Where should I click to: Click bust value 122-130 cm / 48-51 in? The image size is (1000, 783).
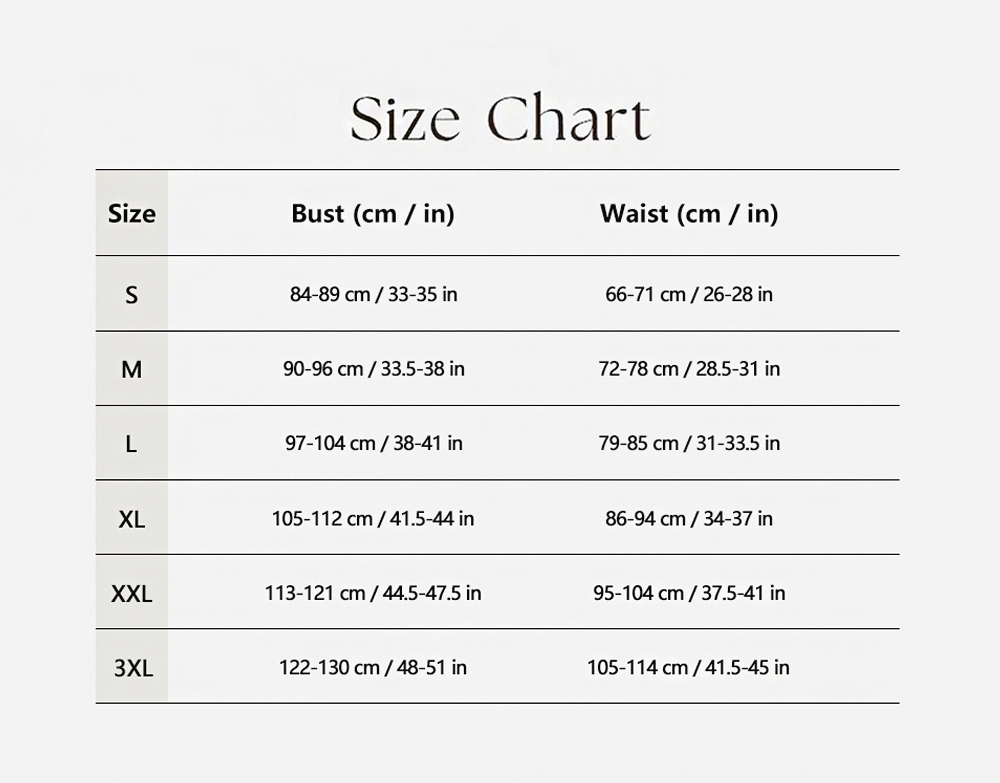373,667
